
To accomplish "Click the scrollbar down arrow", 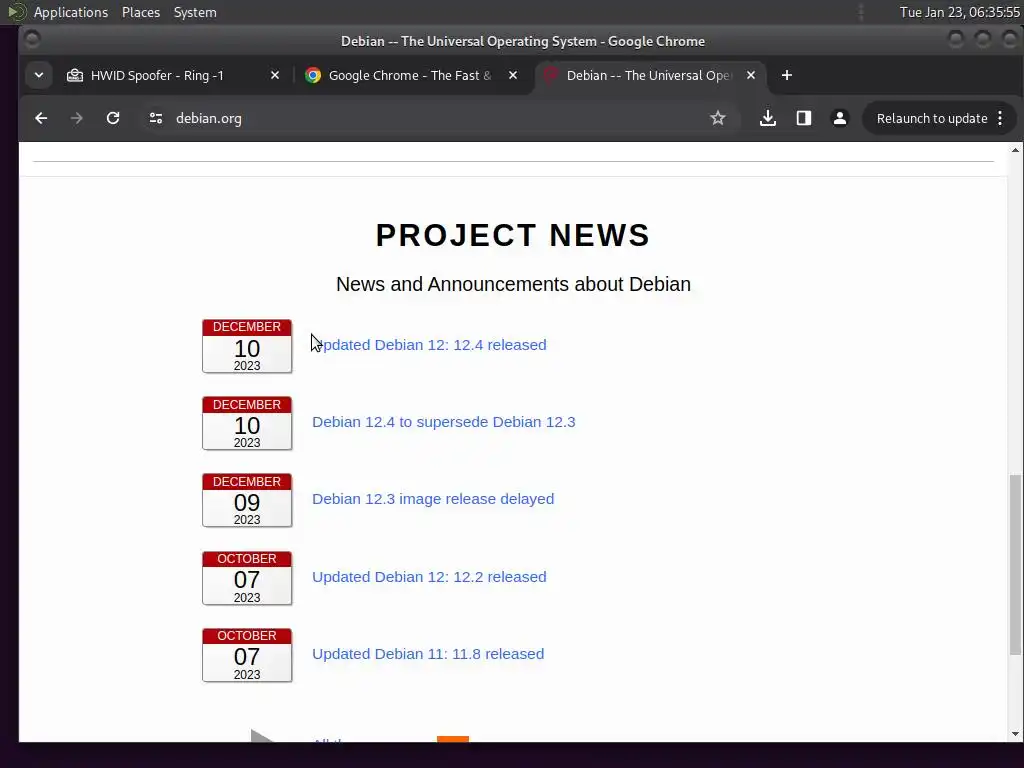I will click(1015, 733).
